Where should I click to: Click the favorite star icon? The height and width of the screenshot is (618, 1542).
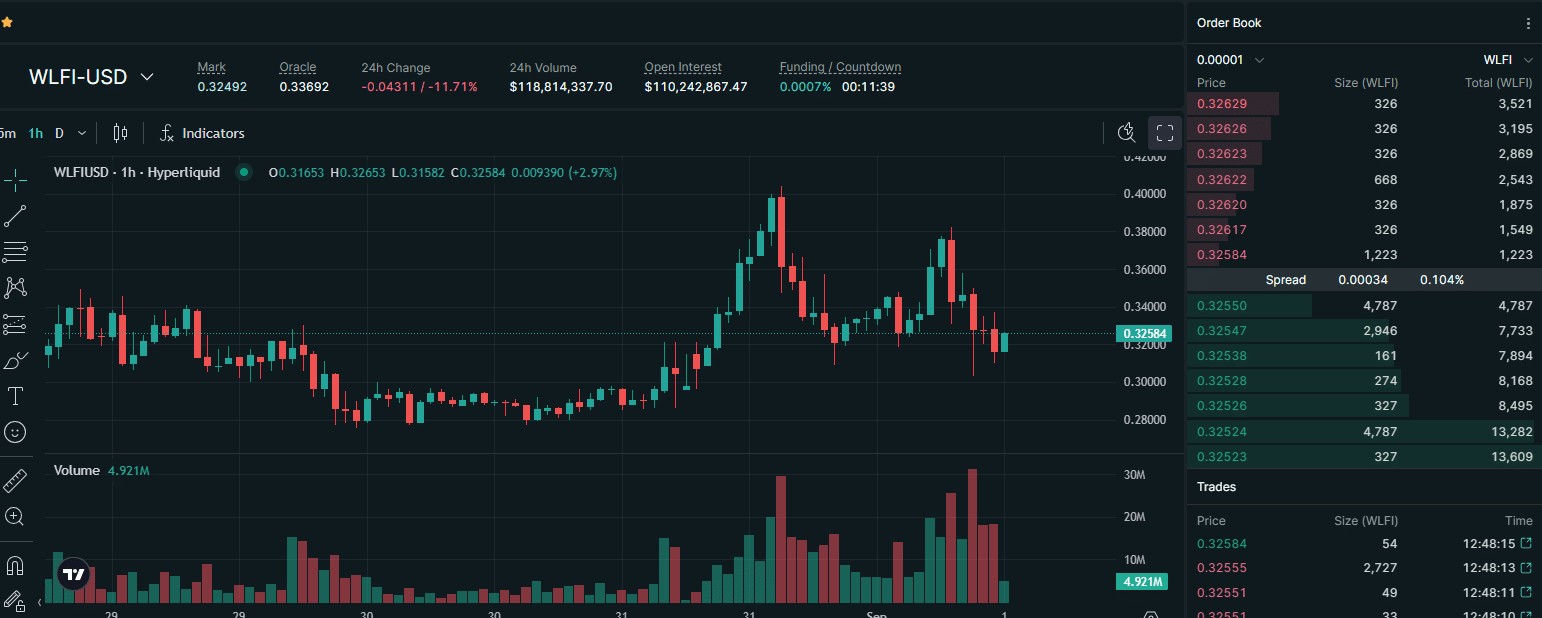(7, 21)
